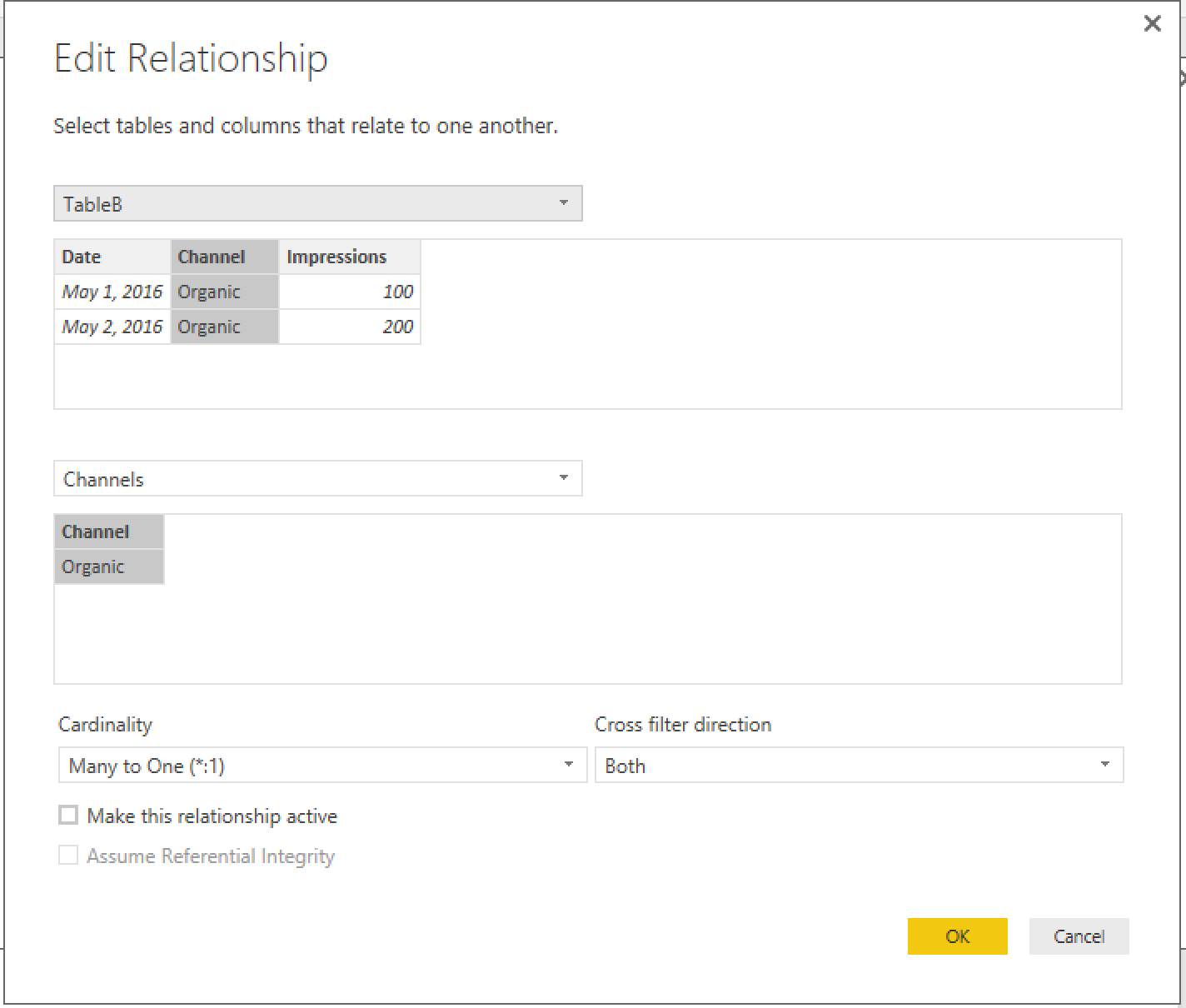Open the Channels table dropdown
Viewport: 1186px width, 1008px height.
pos(317,479)
